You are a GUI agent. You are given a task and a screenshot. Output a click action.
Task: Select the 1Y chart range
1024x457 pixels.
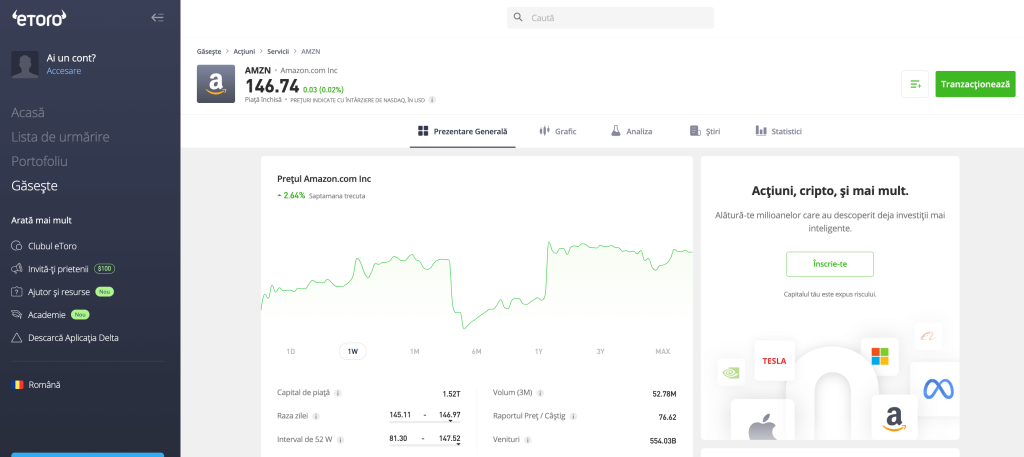pyautogui.click(x=539, y=351)
